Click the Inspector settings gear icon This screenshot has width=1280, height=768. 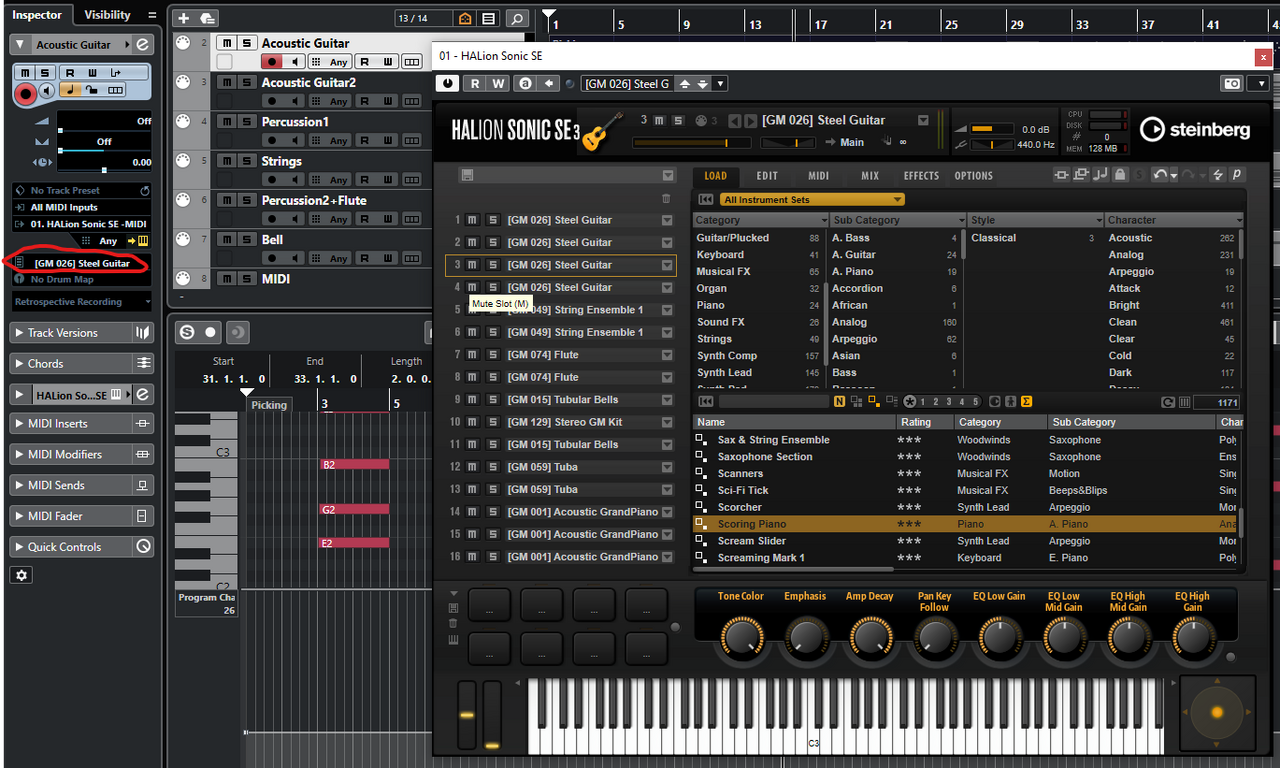coord(22,575)
